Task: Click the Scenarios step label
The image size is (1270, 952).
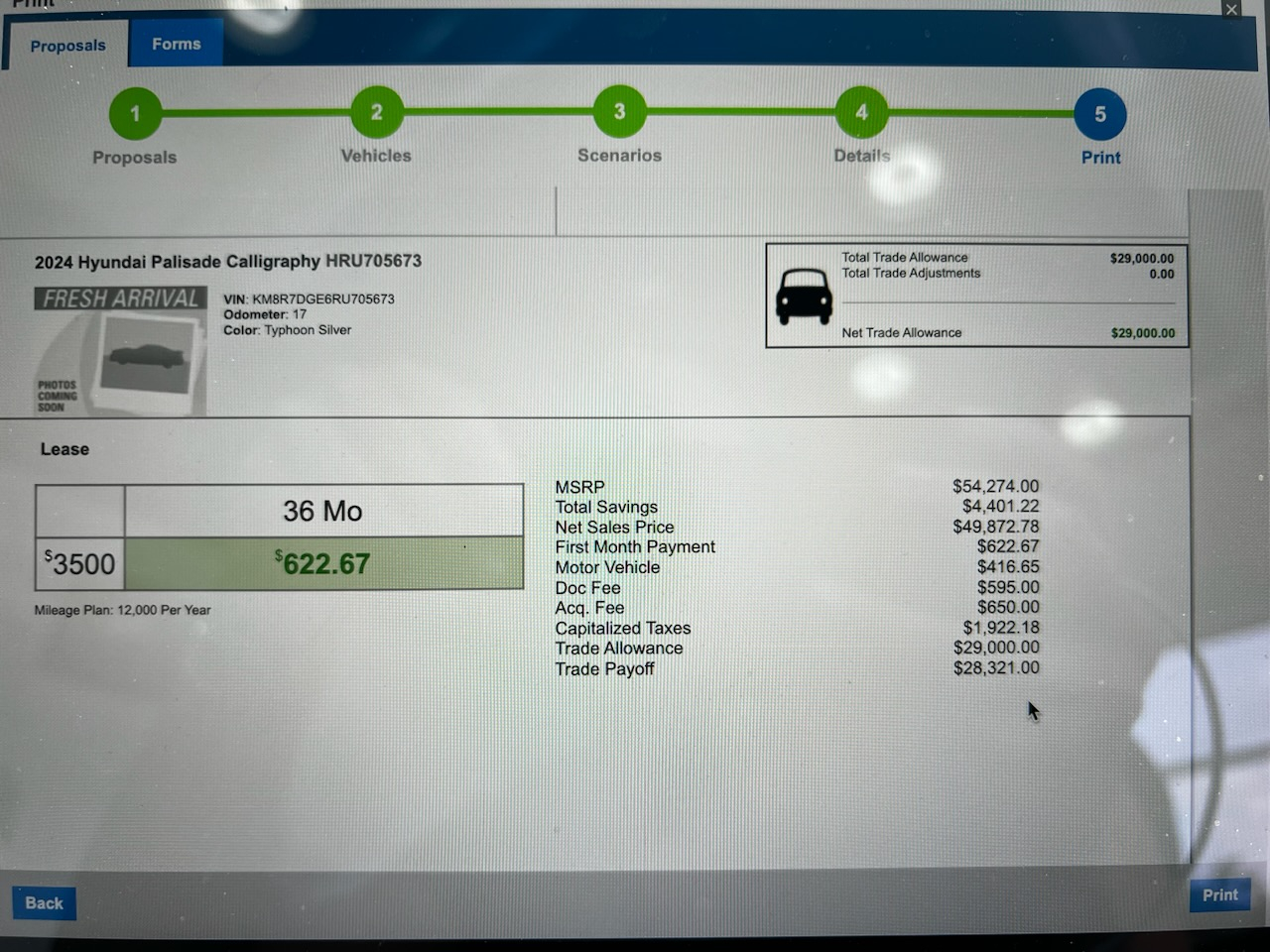Action: click(620, 156)
